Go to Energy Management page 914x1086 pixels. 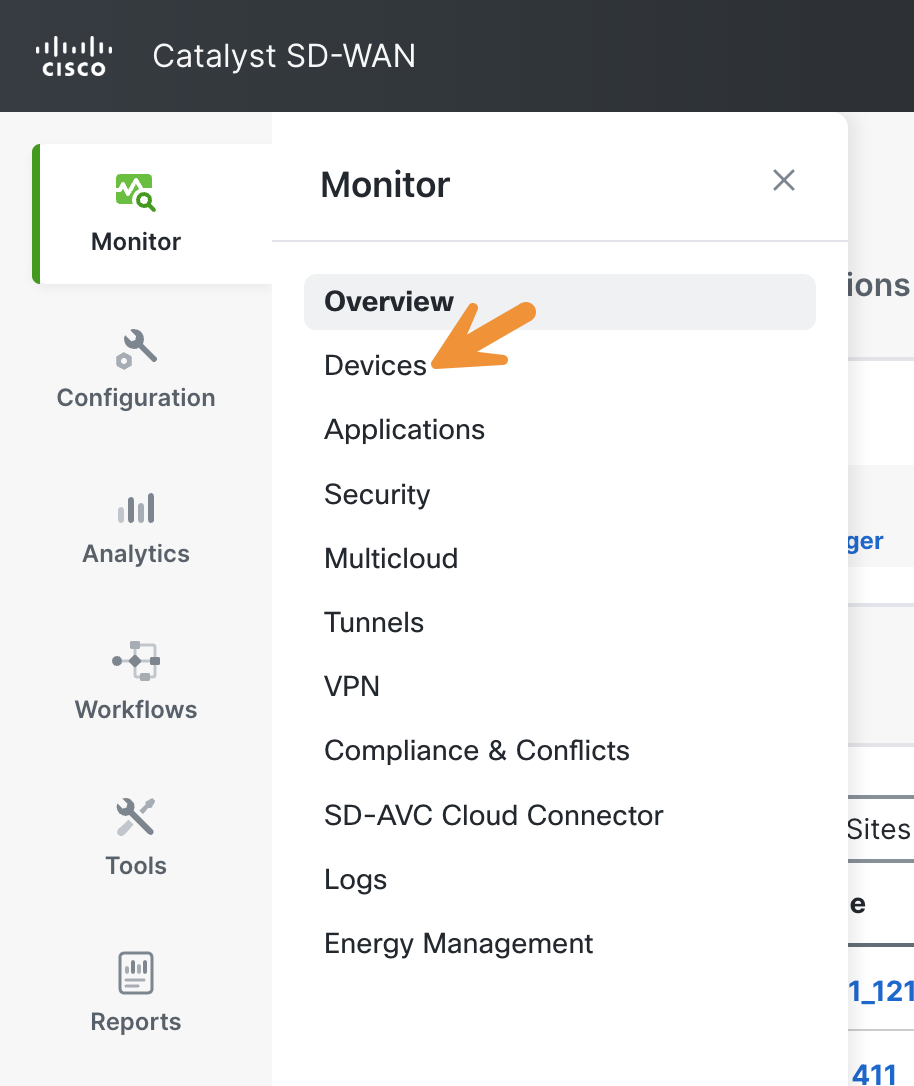pyautogui.click(x=458, y=944)
